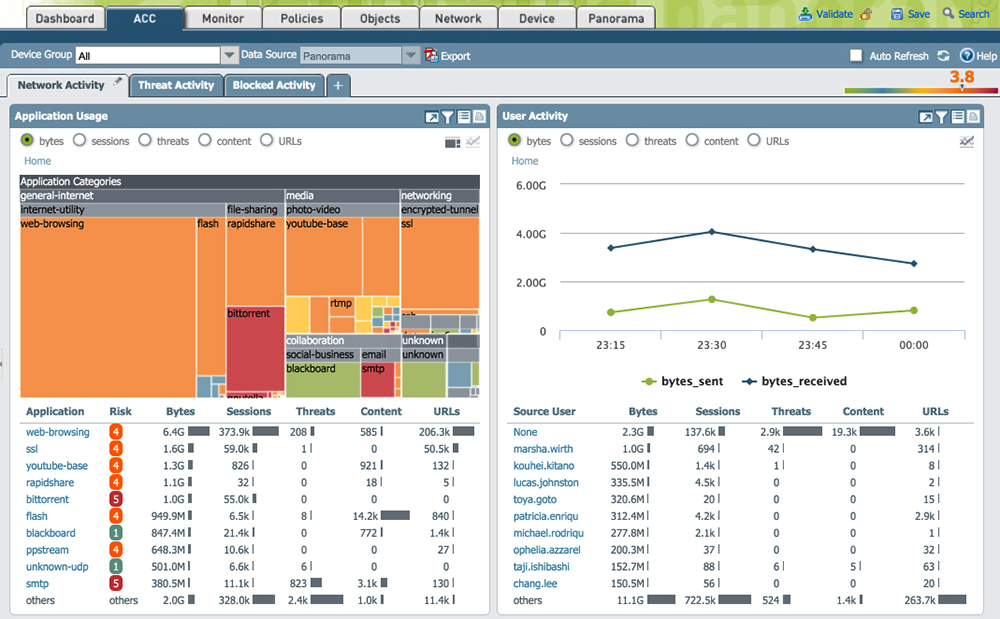Screen dimensions: 1000x619
Task: Select content radio in Application Usage
Action: tap(205, 140)
